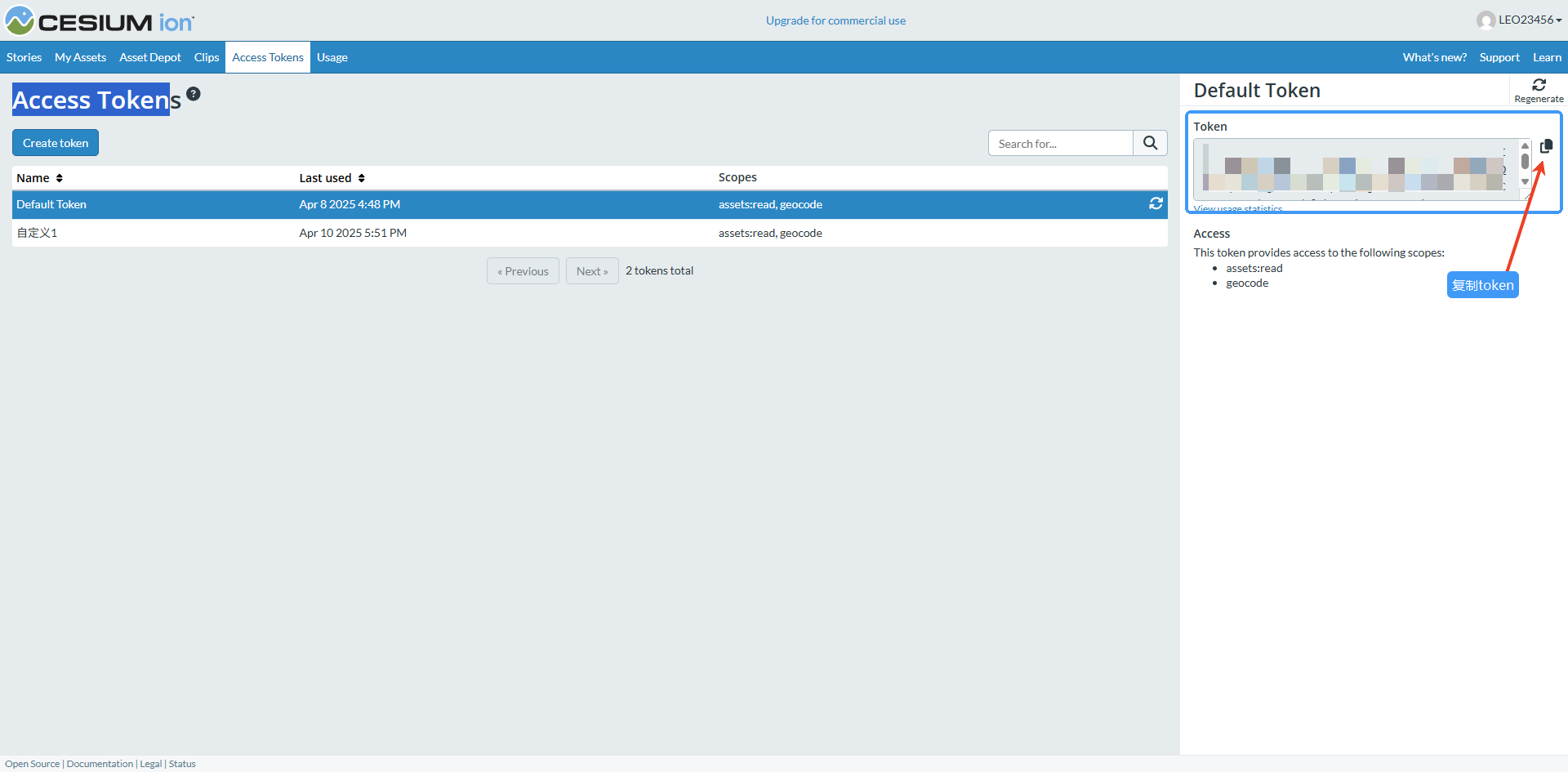Click the Cesium ion logo
This screenshot has width=1568, height=772.
pyautogui.click(x=100, y=21)
